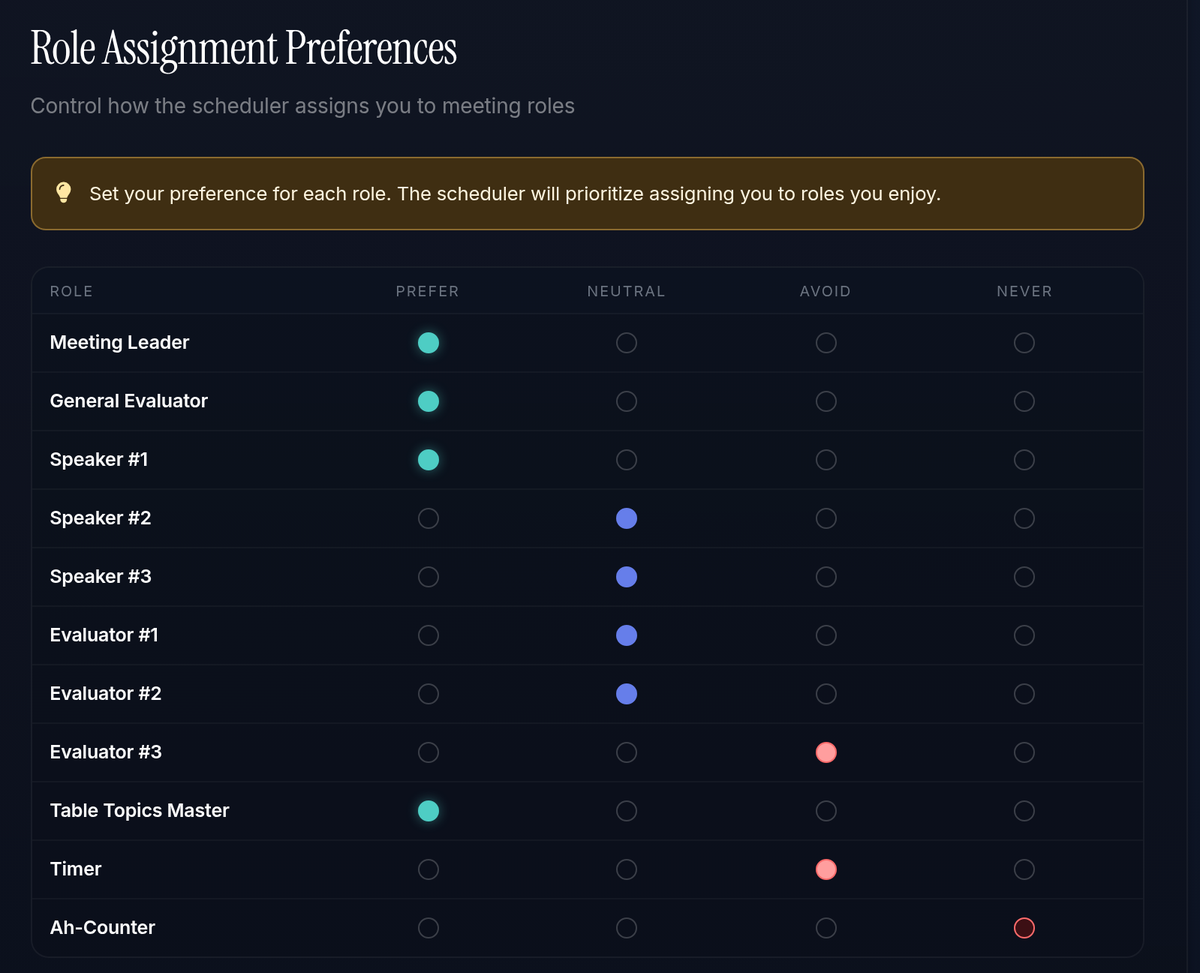Set Evaluator #1 to Never

[1024, 635]
